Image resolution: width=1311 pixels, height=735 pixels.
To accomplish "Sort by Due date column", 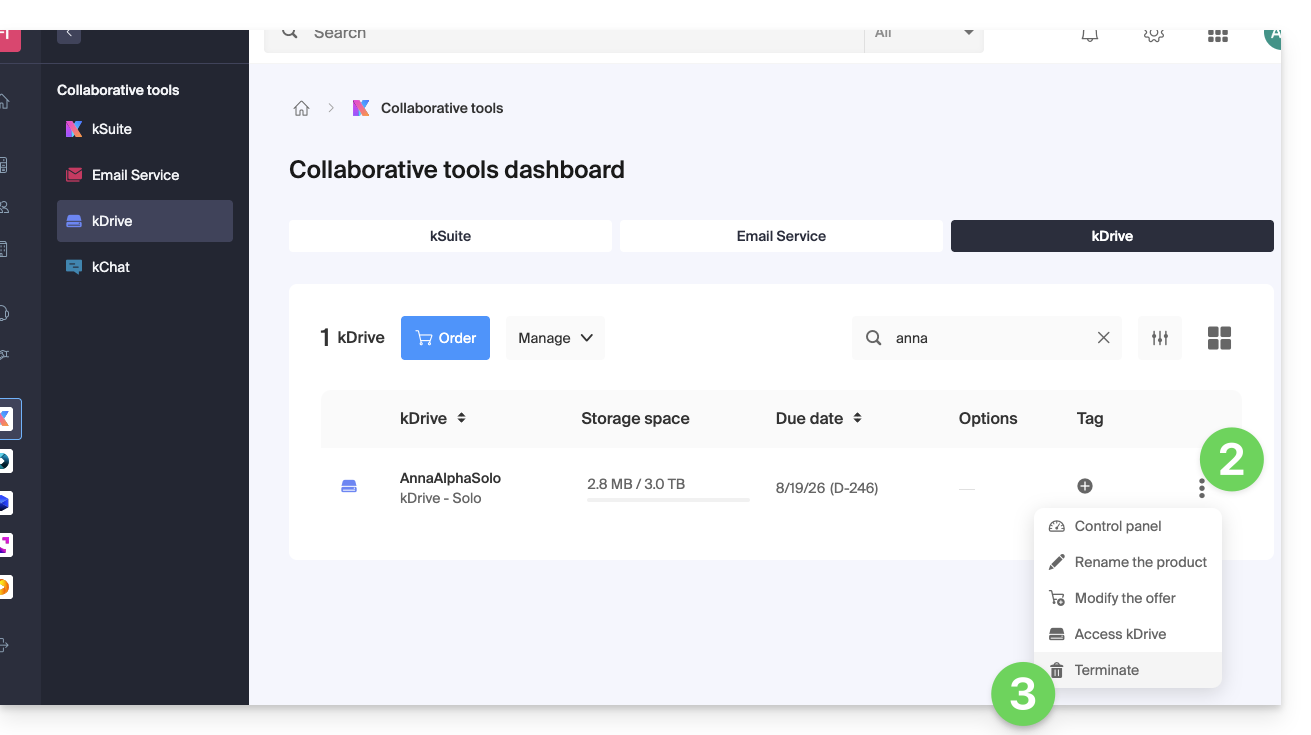I will 857,418.
